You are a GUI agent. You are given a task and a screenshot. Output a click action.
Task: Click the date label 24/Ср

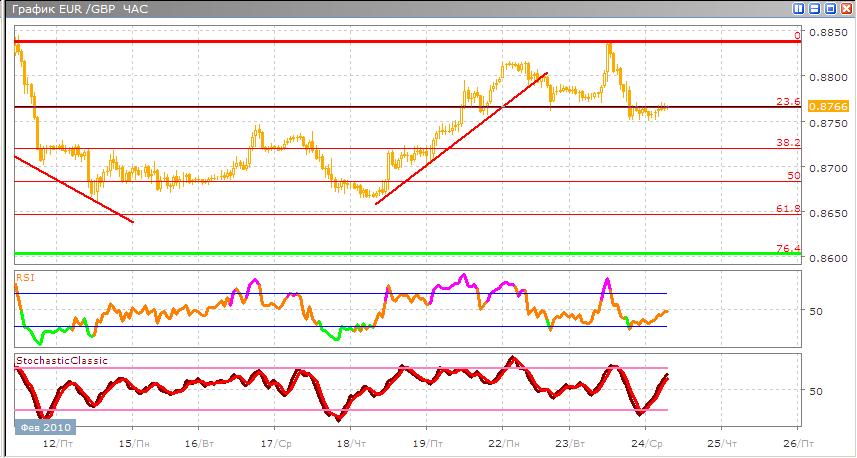(645, 442)
